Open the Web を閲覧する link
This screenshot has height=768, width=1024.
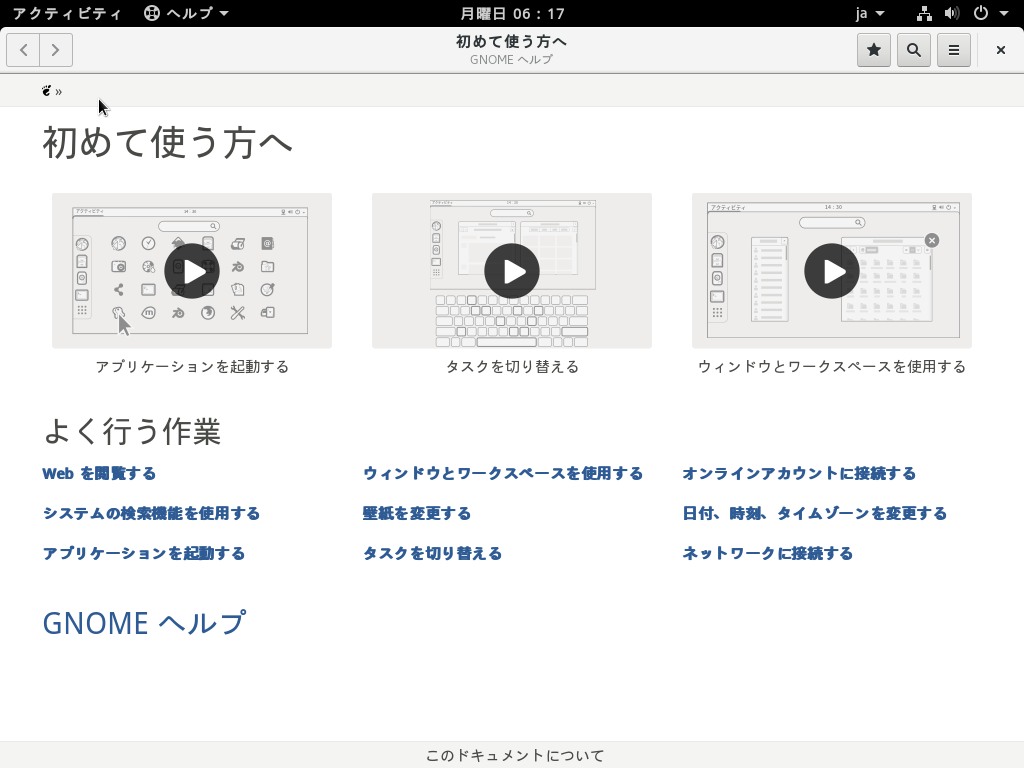coord(99,473)
